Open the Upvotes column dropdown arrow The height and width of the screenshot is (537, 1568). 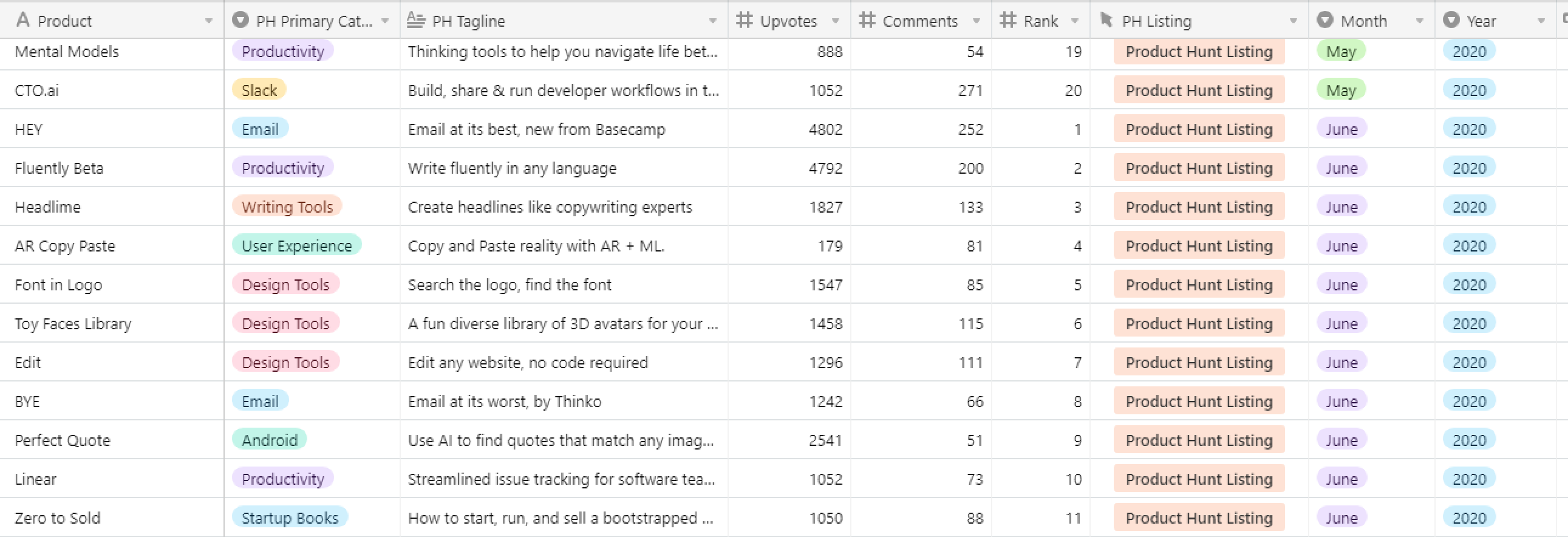click(x=836, y=21)
